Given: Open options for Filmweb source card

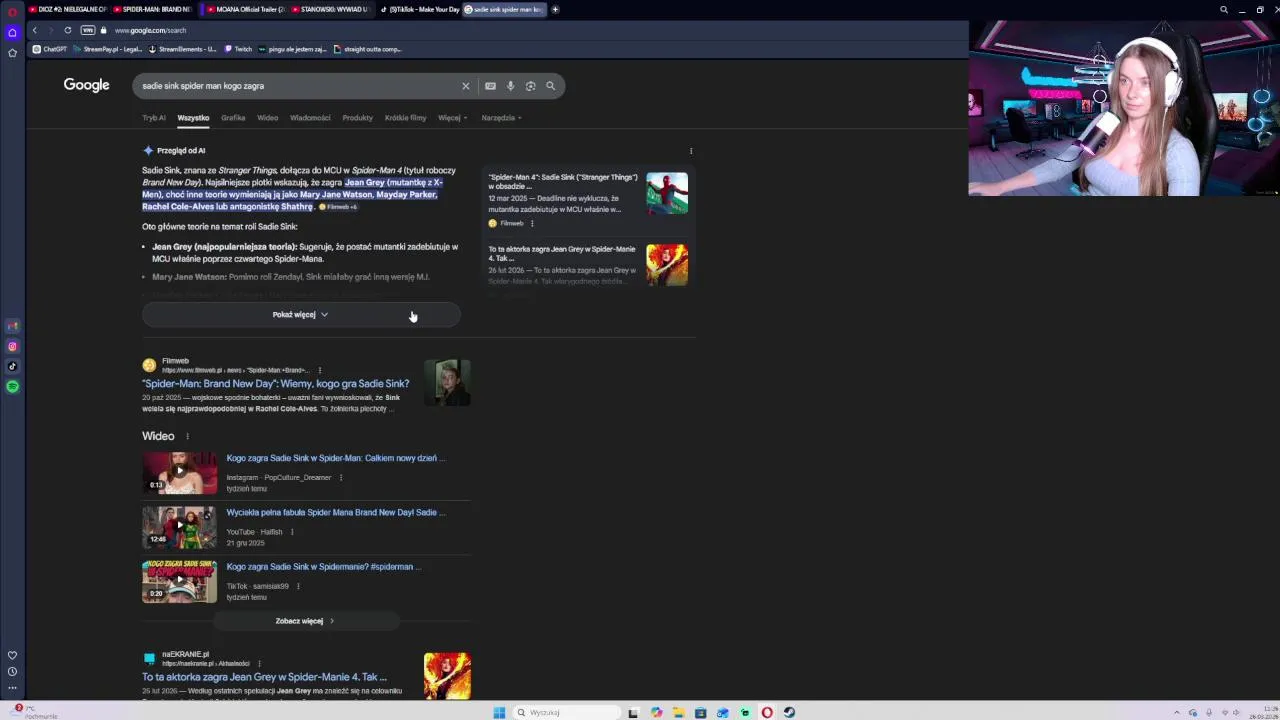Looking at the screenshot, I should (x=531, y=223).
